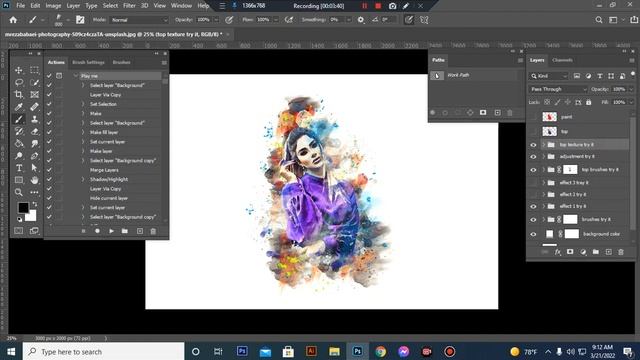Collapse the 'Play me' action

(x=76, y=76)
